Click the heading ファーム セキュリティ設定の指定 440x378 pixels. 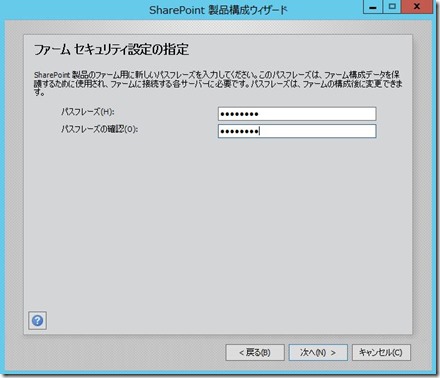[111, 50]
